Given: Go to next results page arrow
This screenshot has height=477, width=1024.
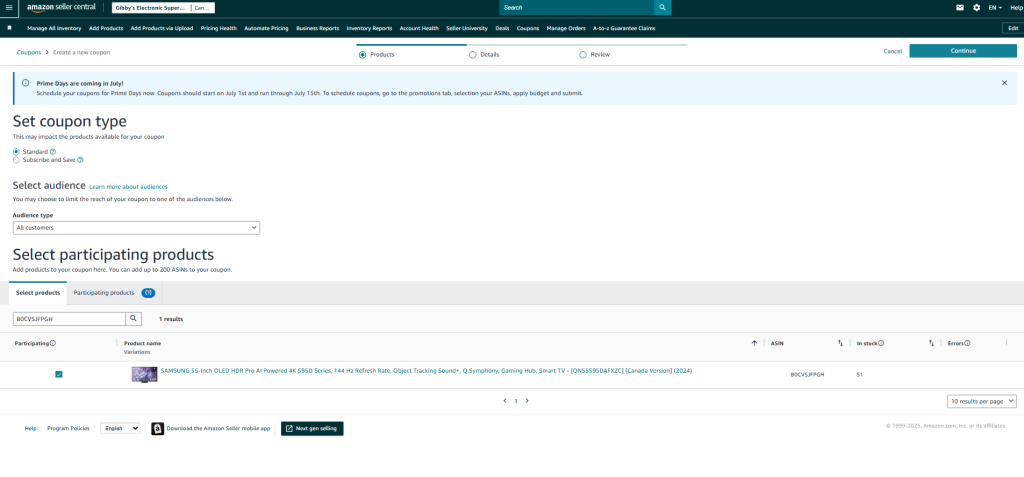Looking at the screenshot, I should [527, 401].
